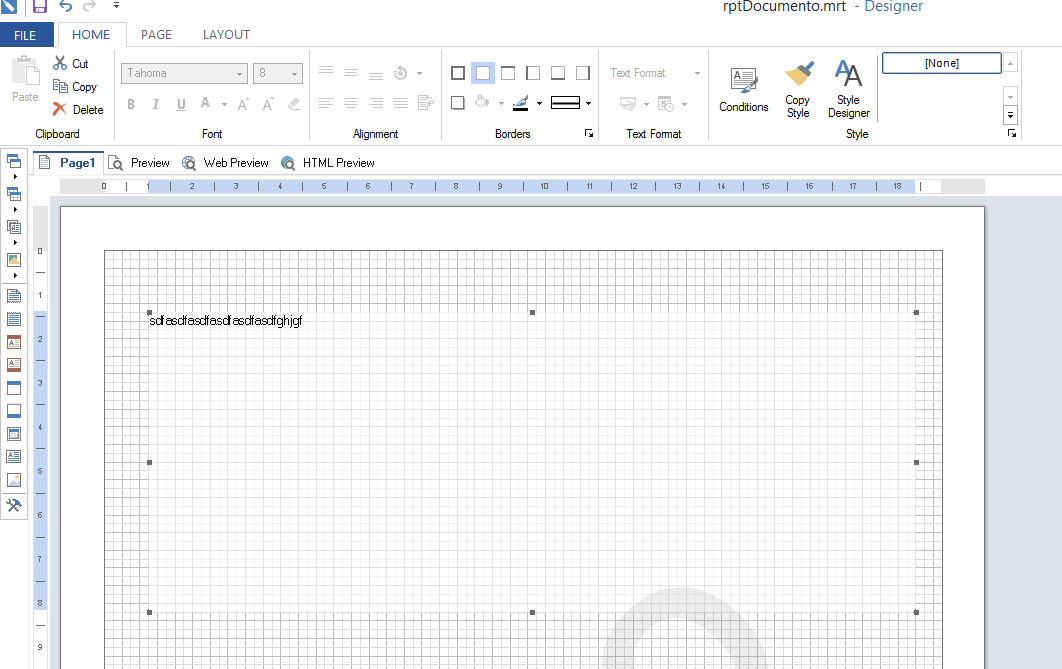Viewport: 1062px width, 669px height.
Task: Pick the Report Title band tool
Action: (14, 296)
